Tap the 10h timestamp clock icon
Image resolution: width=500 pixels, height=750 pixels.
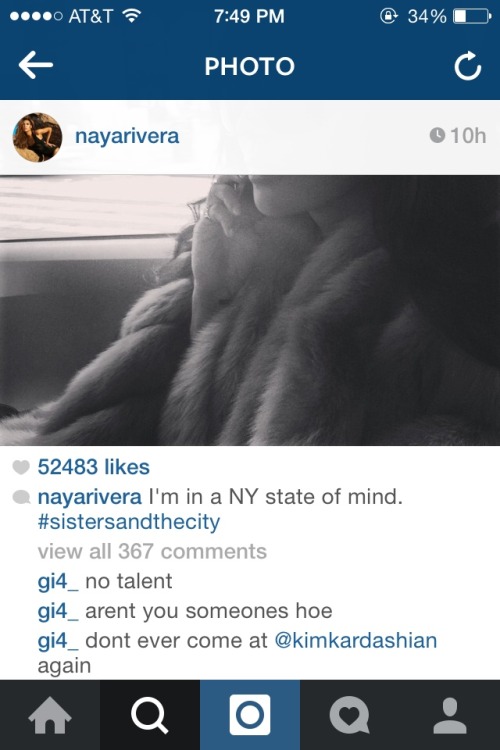[437, 135]
